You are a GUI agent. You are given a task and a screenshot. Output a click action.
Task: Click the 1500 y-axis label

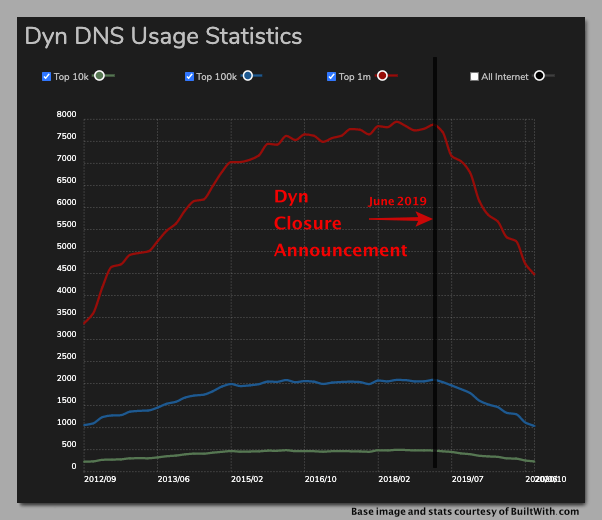coord(66,401)
